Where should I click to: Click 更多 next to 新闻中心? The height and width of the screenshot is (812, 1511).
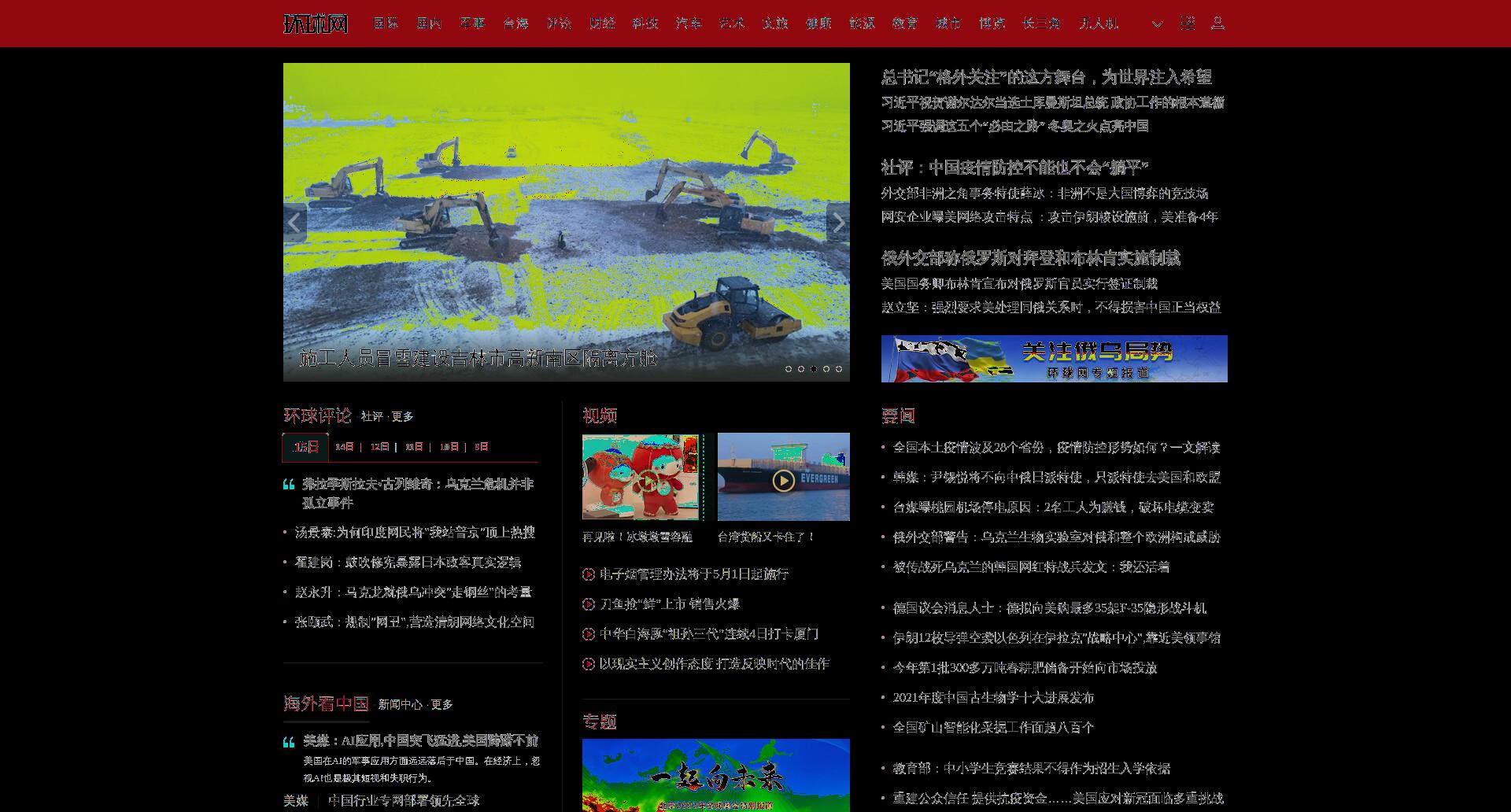[441, 705]
